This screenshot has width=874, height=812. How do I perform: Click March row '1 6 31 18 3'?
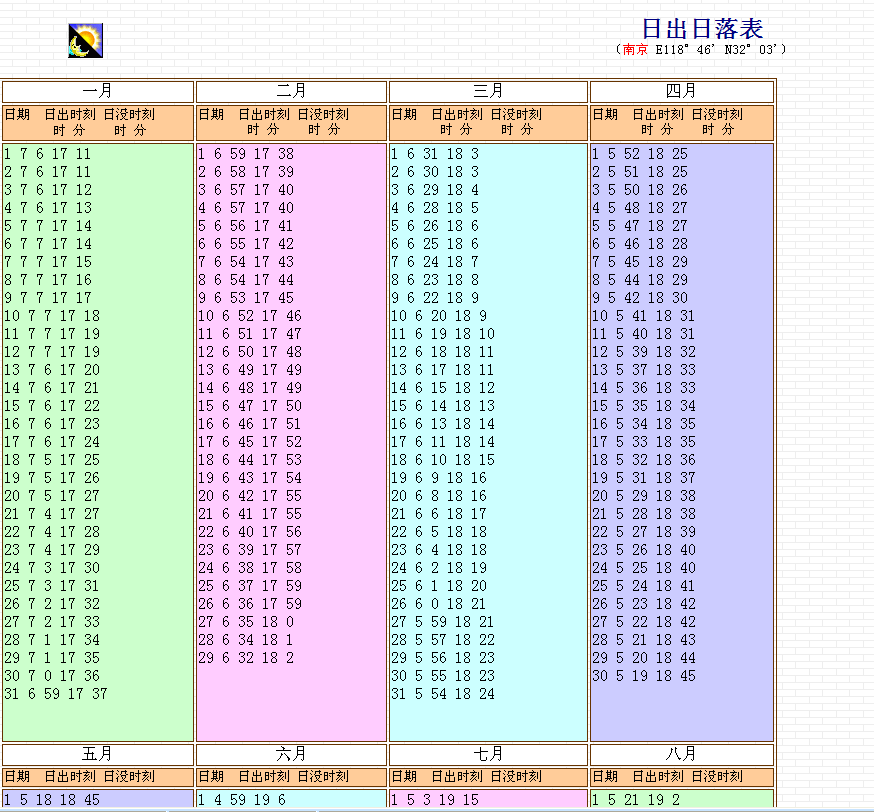435,154
